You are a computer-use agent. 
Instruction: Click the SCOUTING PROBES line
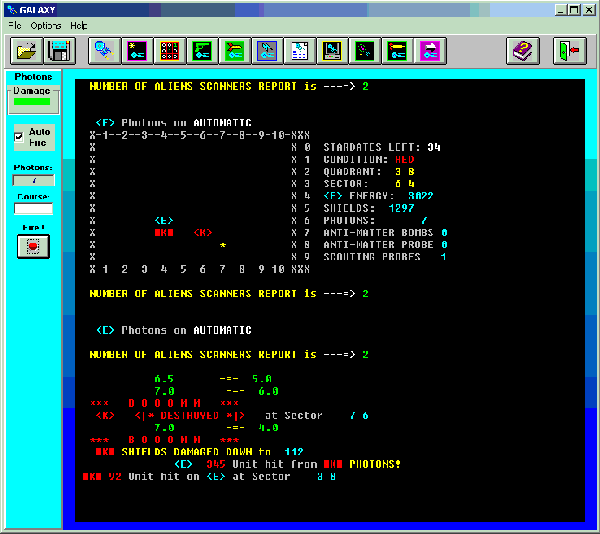[x=385, y=257]
